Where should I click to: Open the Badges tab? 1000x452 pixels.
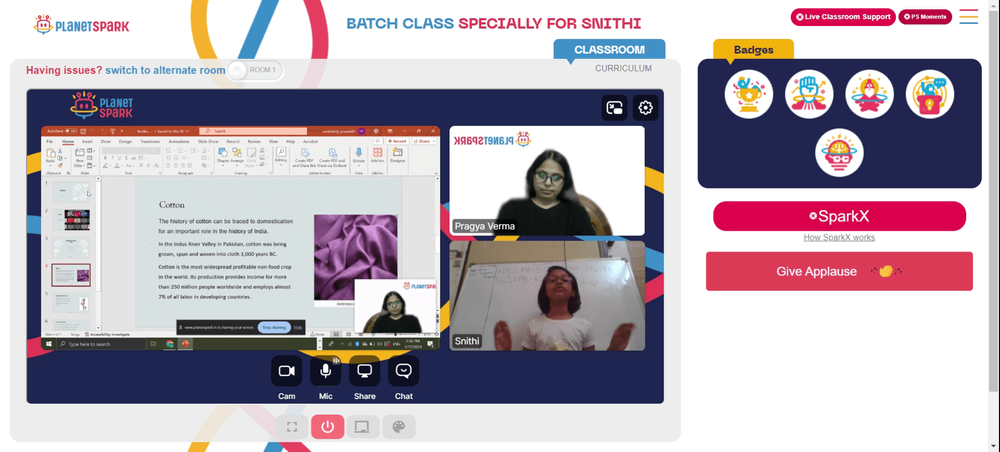click(x=753, y=50)
